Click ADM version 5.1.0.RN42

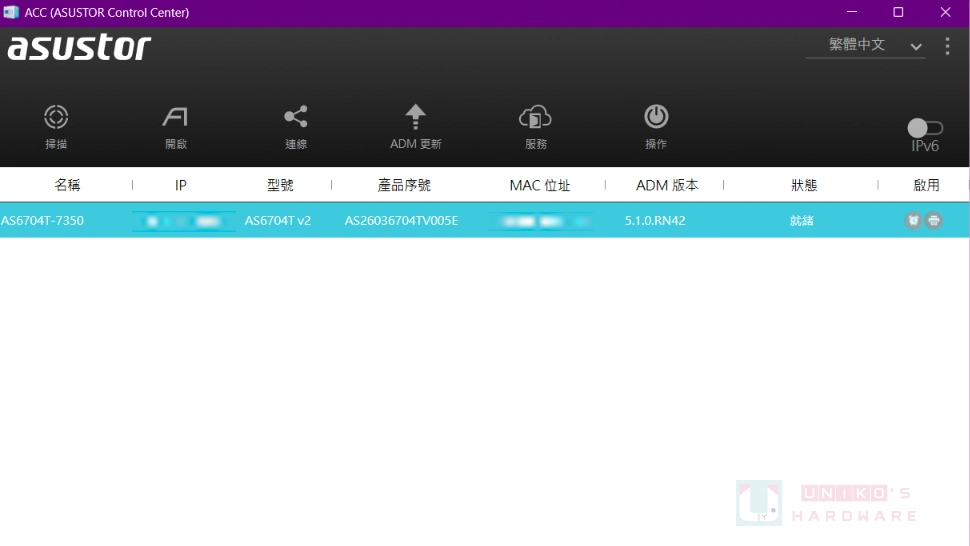(655, 221)
